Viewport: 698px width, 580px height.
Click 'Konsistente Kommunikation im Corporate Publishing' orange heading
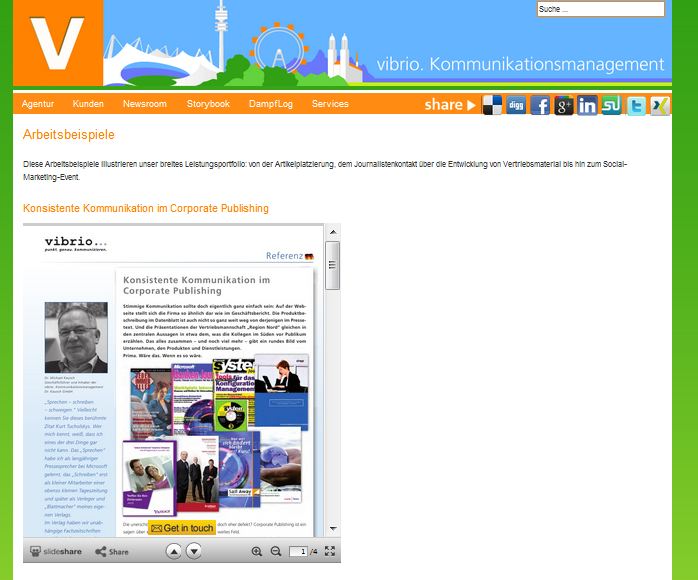146,208
